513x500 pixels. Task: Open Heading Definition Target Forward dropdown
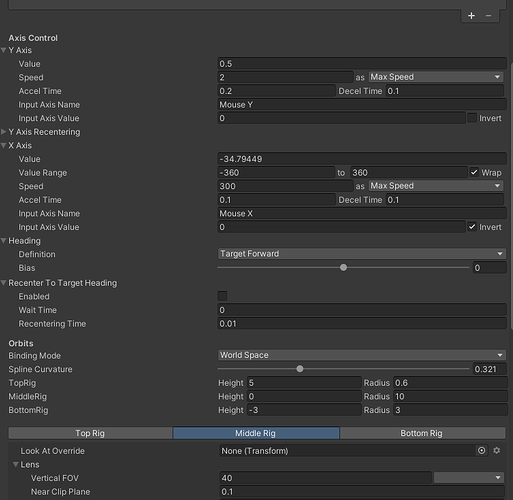pos(362,254)
